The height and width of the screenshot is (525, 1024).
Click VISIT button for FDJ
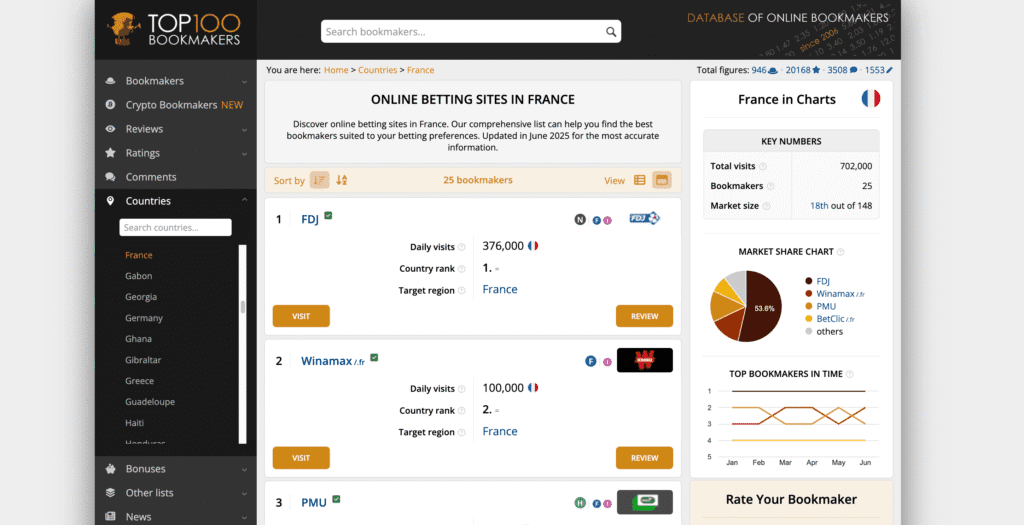click(x=301, y=316)
